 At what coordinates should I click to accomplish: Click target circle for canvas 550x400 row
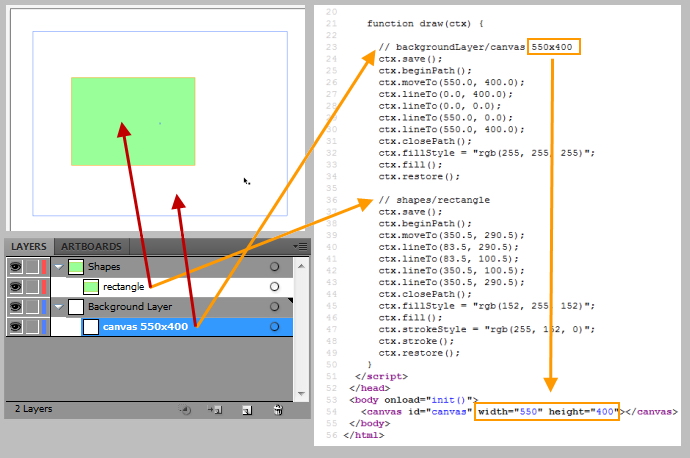pyautogui.click(x=274, y=326)
